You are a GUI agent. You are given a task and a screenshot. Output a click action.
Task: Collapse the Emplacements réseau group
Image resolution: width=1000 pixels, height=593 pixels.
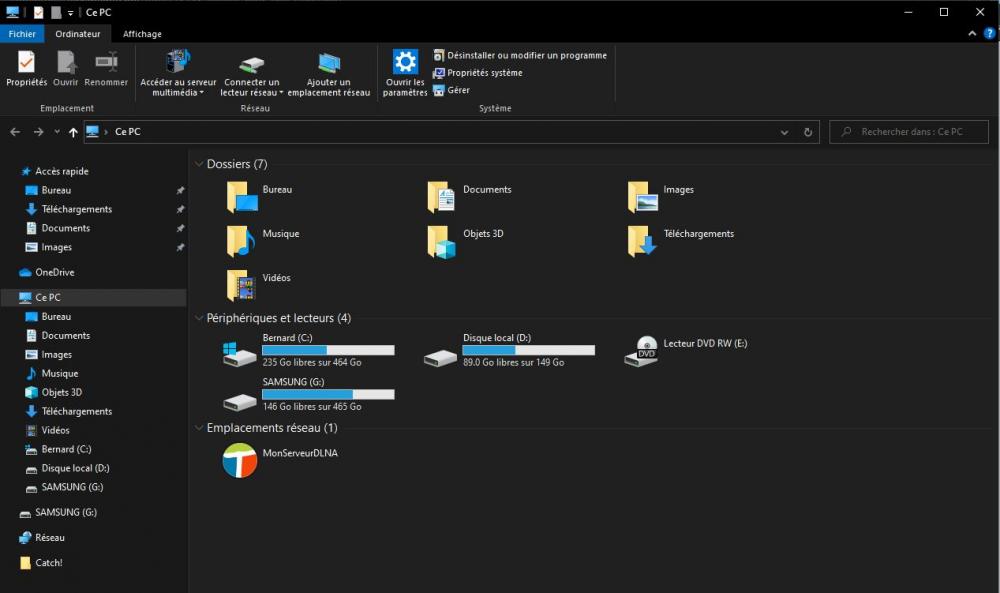coord(198,428)
